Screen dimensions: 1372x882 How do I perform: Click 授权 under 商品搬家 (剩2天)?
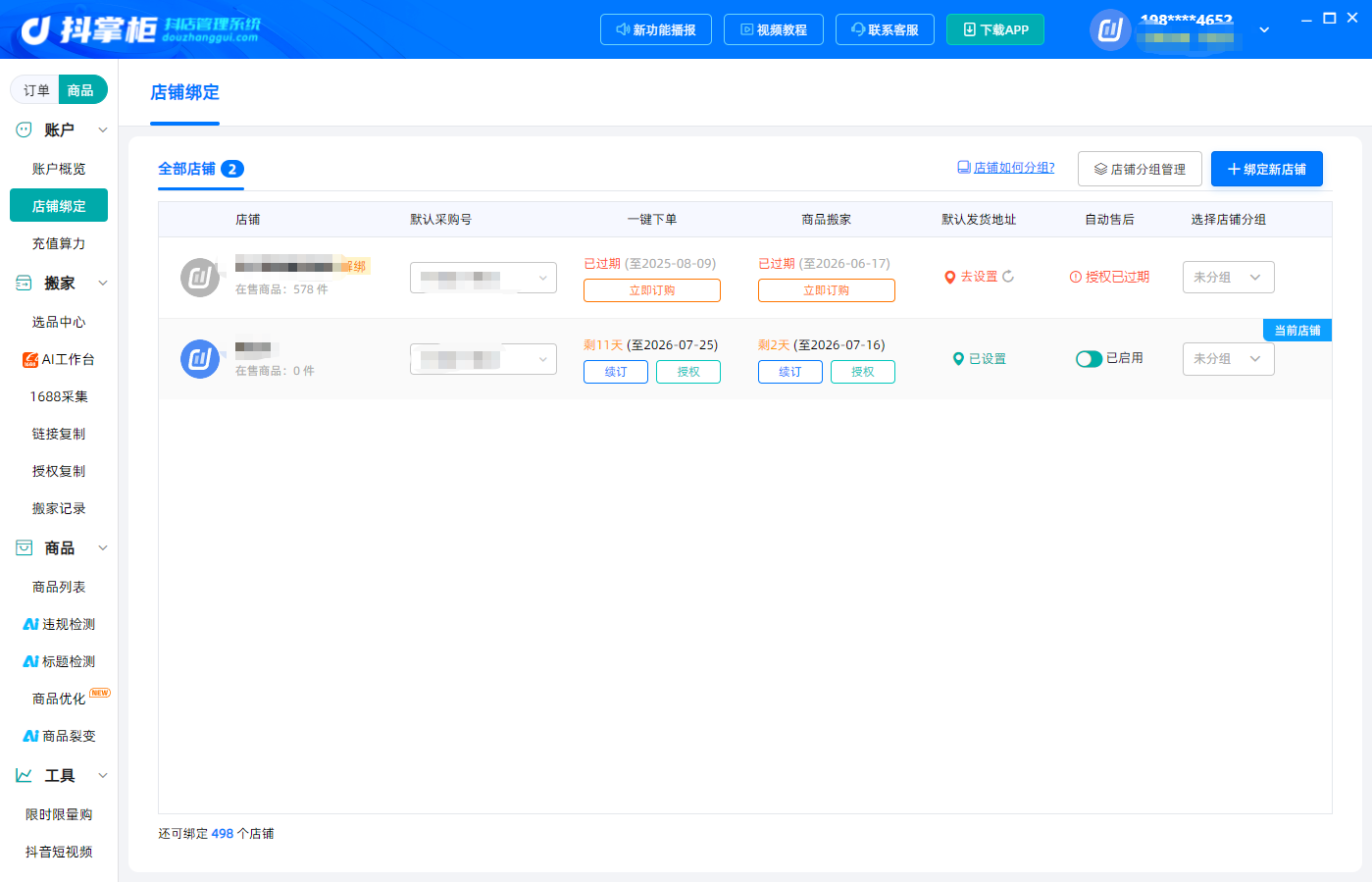pos(863,372)
